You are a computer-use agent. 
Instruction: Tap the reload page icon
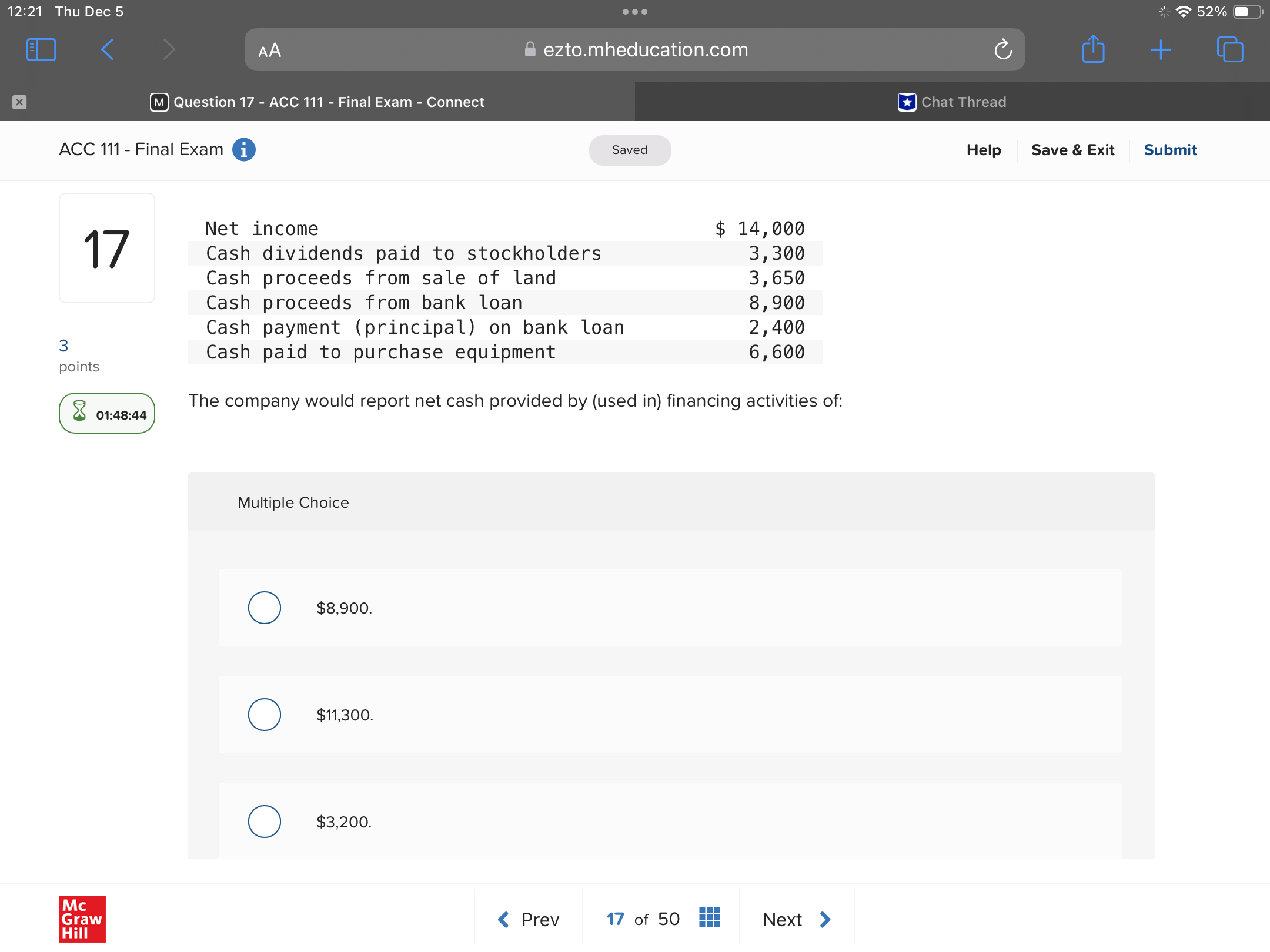pyautogui.click(x=1002, y=50)
